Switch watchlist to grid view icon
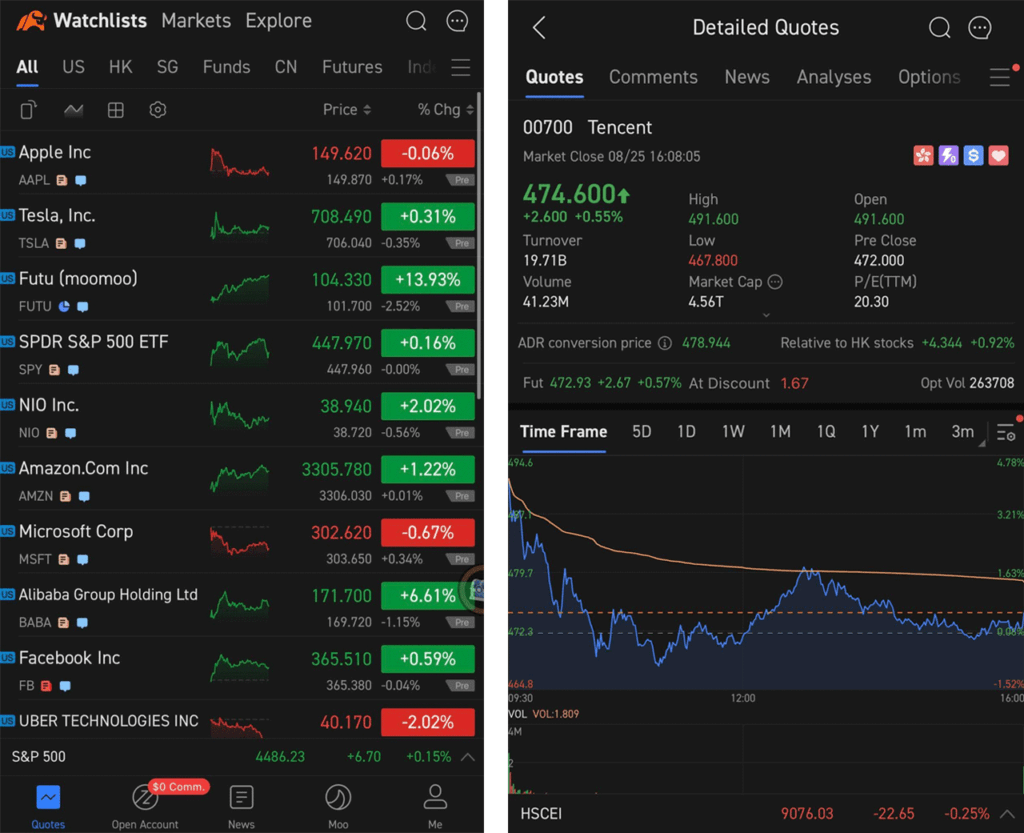The width and height of the screenshot is (1024, 833). tap(116, 110)
